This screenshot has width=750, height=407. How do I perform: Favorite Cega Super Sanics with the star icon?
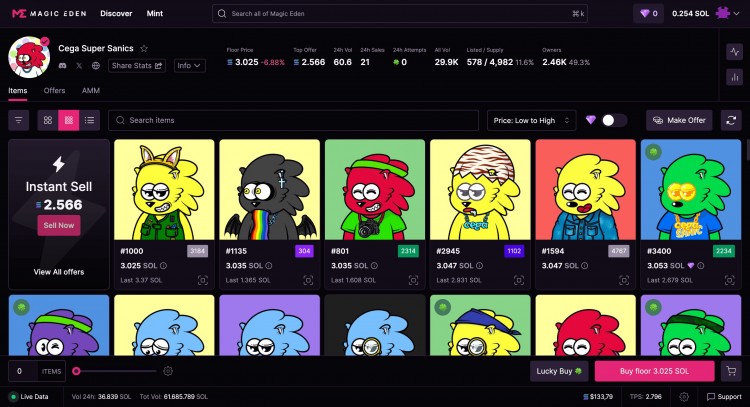tap(144, 48)
